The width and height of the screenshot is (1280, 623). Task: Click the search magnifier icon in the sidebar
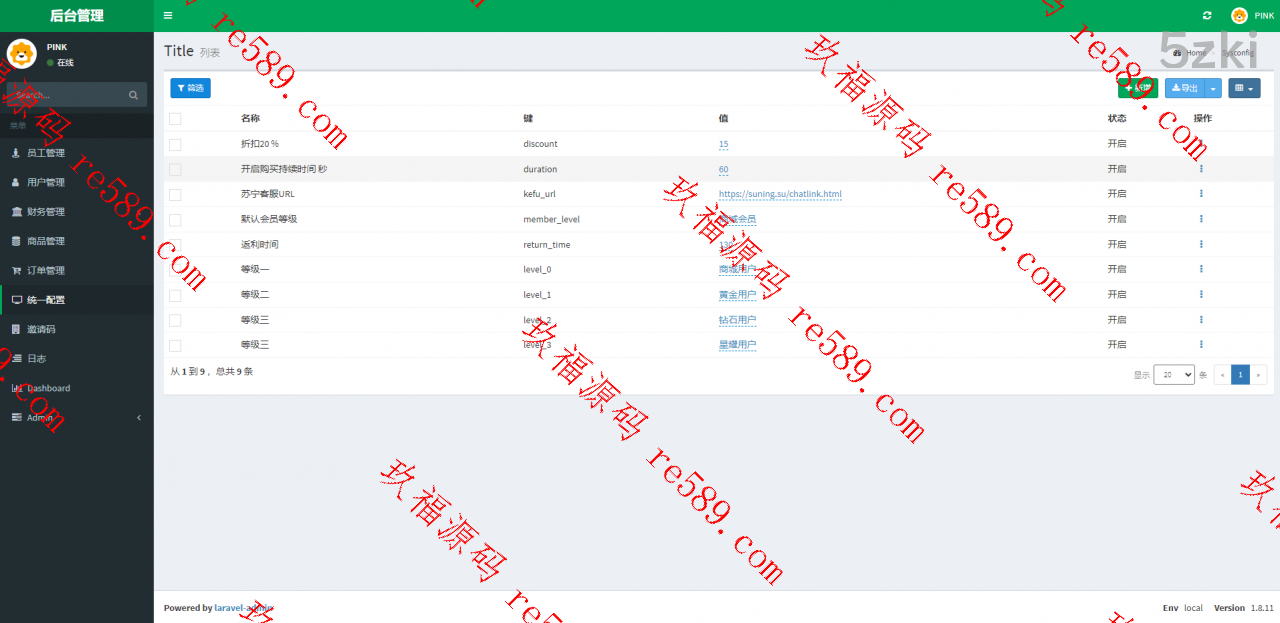133,95
